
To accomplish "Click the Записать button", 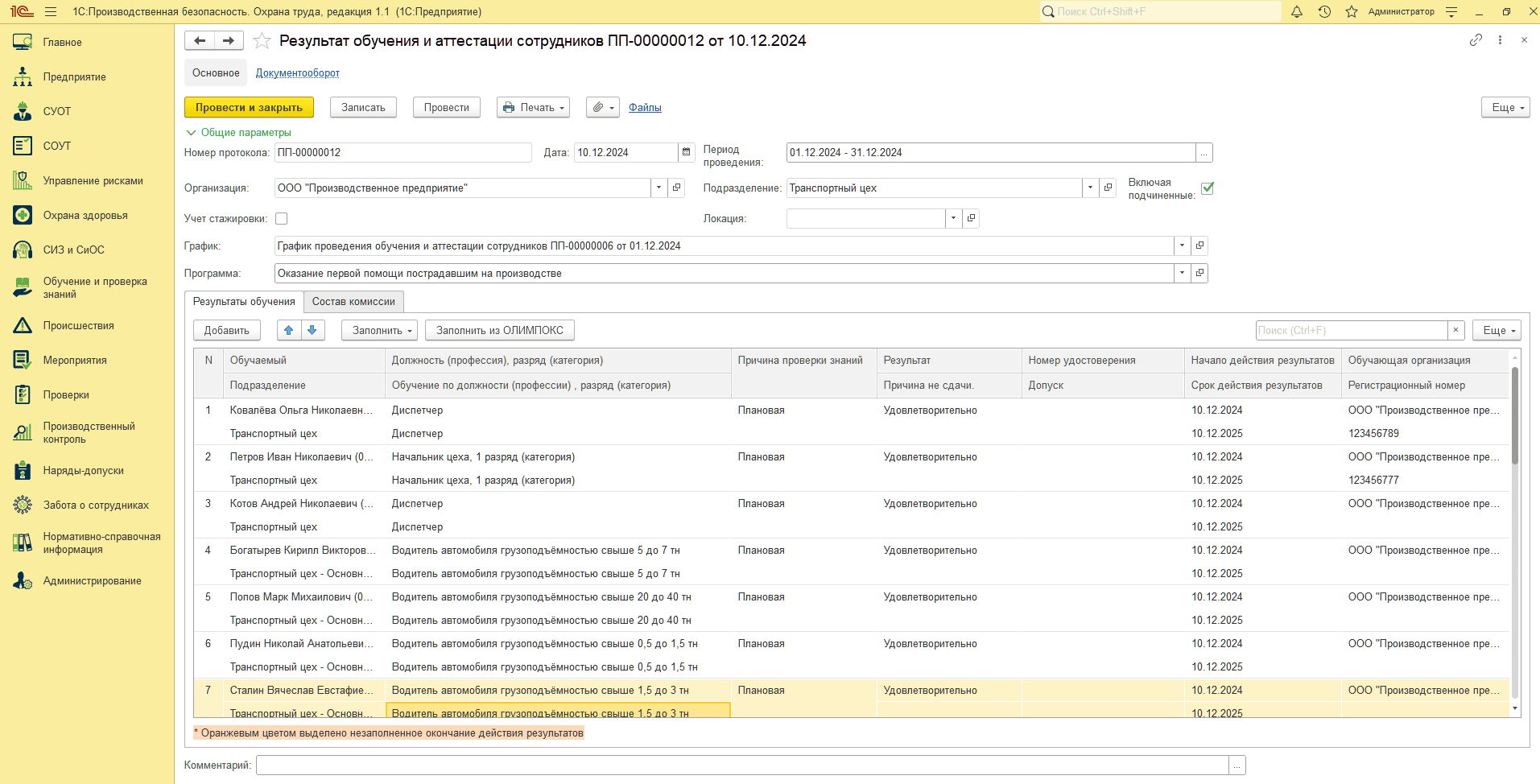I will pyautogui.click(x=363, y=107).
